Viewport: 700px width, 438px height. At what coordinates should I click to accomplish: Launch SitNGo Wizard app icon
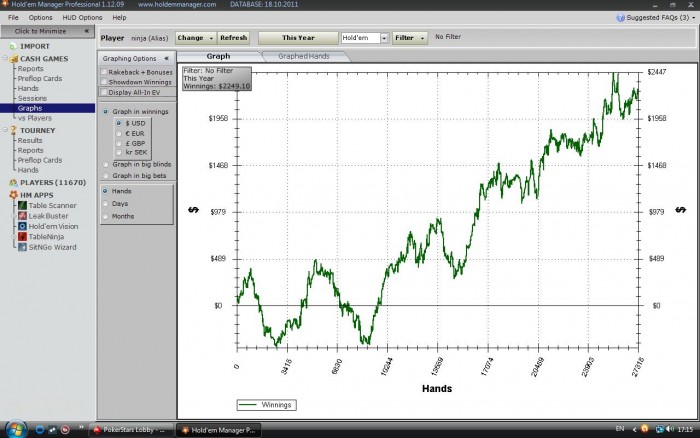[22, 247]
